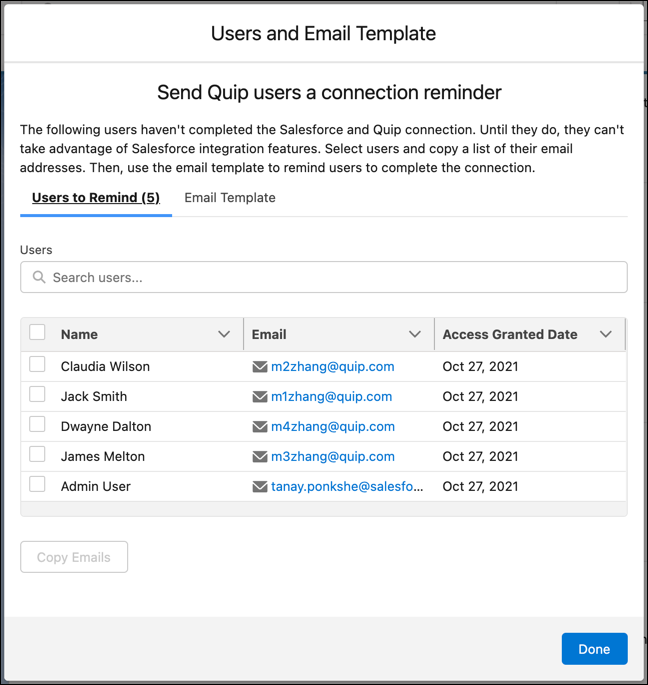
Task: Click Oct 27, 2021 in Admin User row
Action: pos(480,486)
